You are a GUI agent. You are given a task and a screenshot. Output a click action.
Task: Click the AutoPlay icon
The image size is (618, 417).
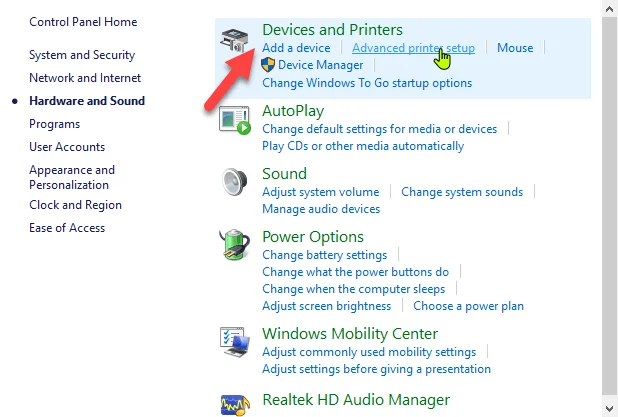pos(235,120)
